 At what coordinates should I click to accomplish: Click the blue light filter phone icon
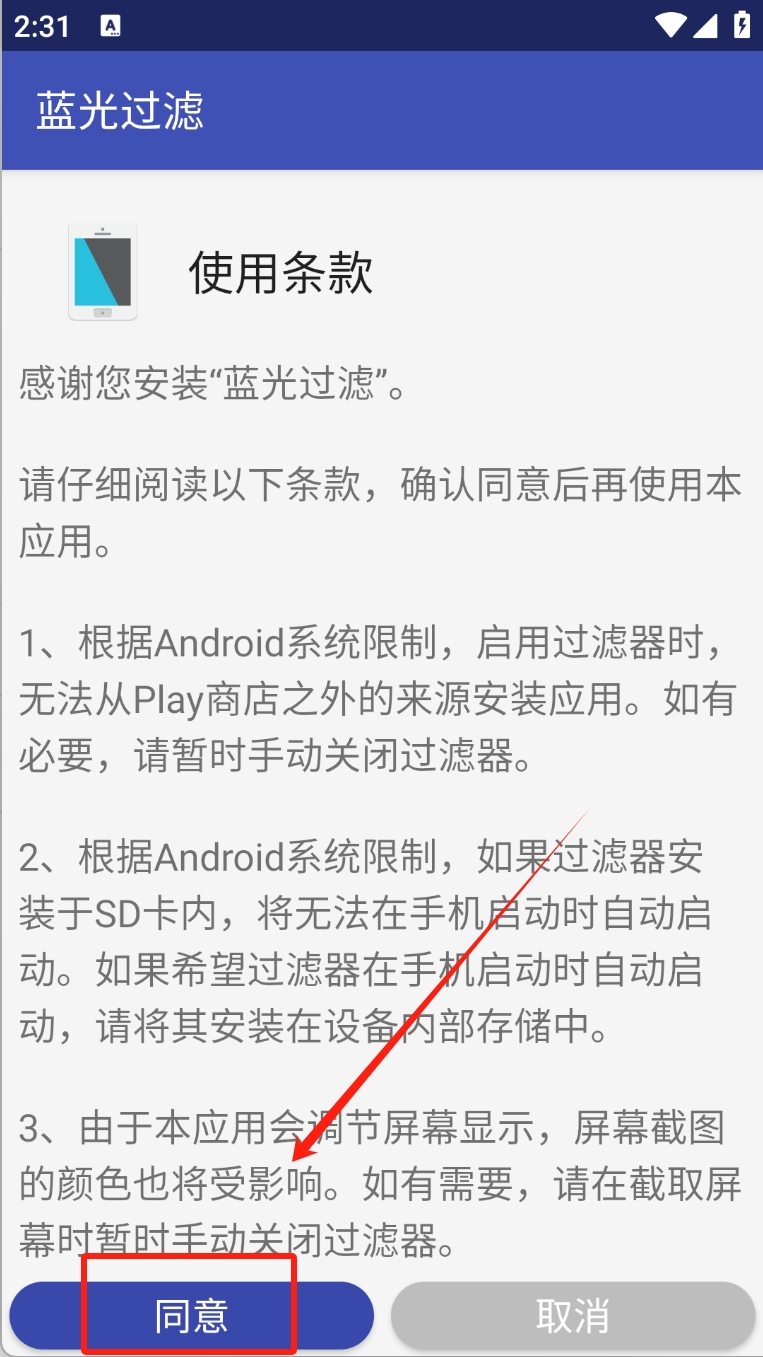pos(103,272)
